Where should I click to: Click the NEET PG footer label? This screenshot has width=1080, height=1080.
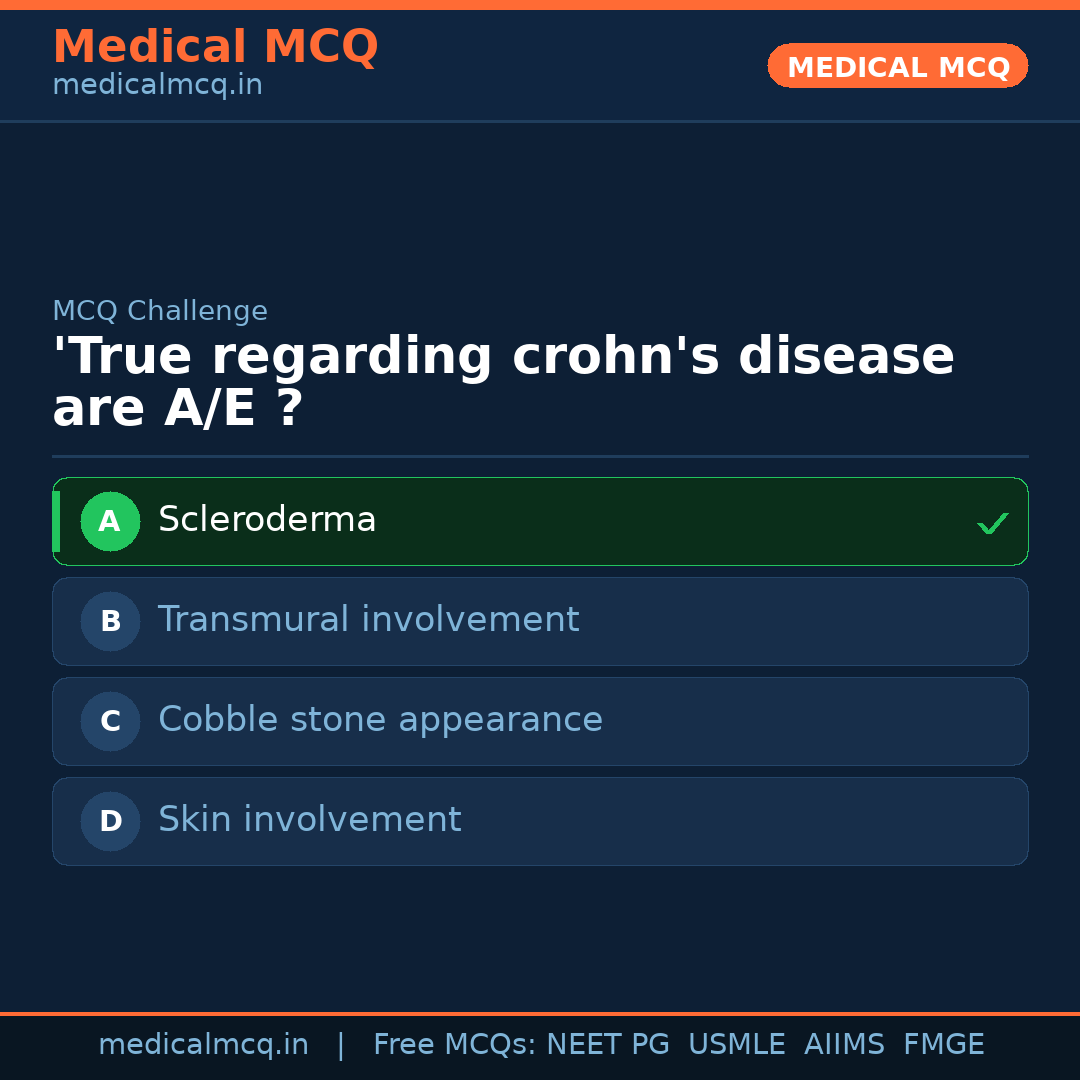point(608,1045)
